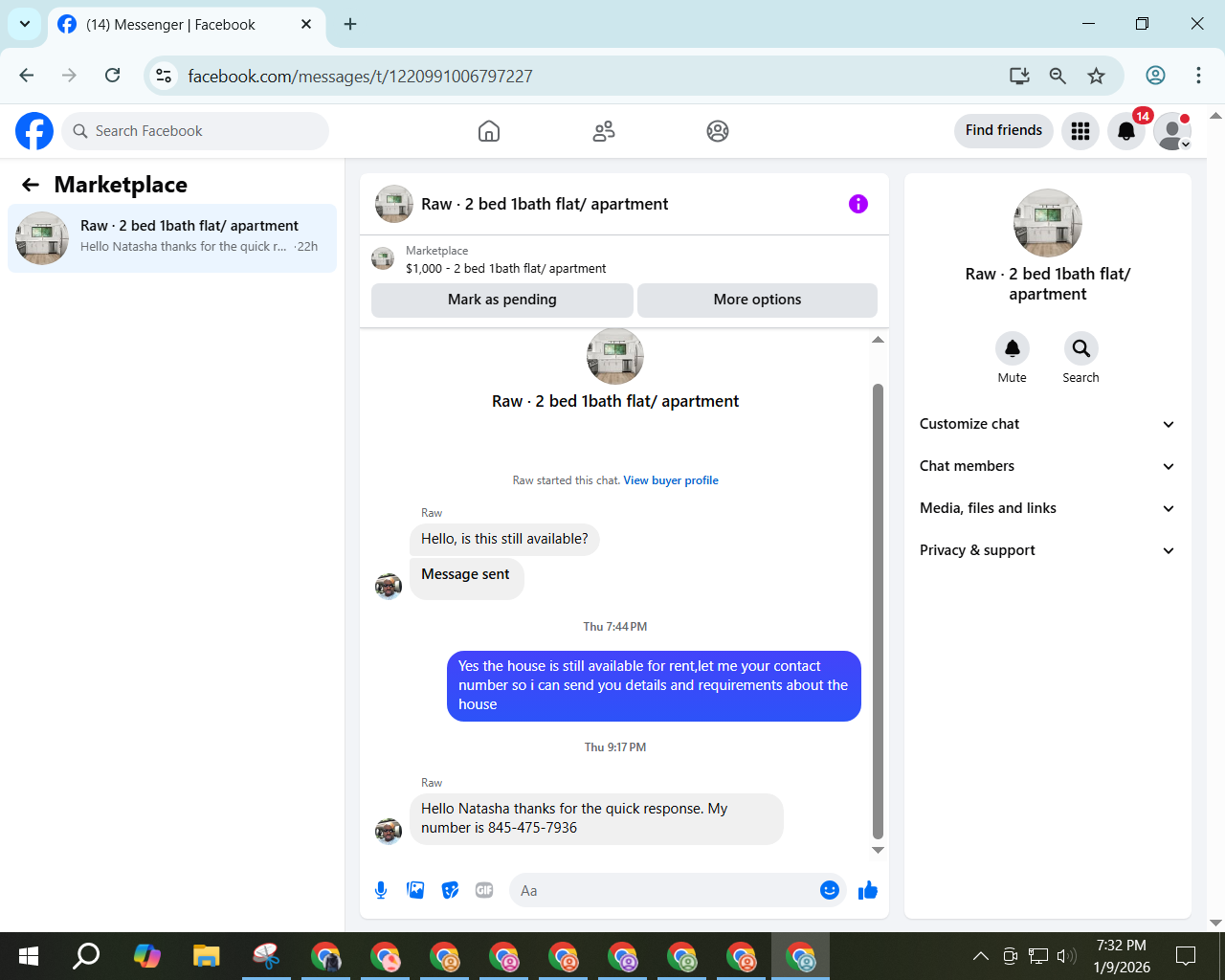1225x980 pixels.
Task: Open Friends icon in top nav
Action: 604,131
